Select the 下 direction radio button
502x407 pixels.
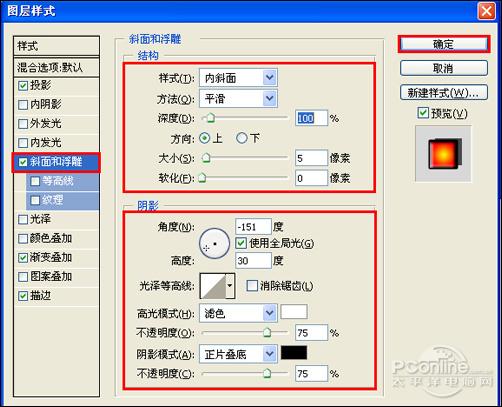[x=242, y=138]
